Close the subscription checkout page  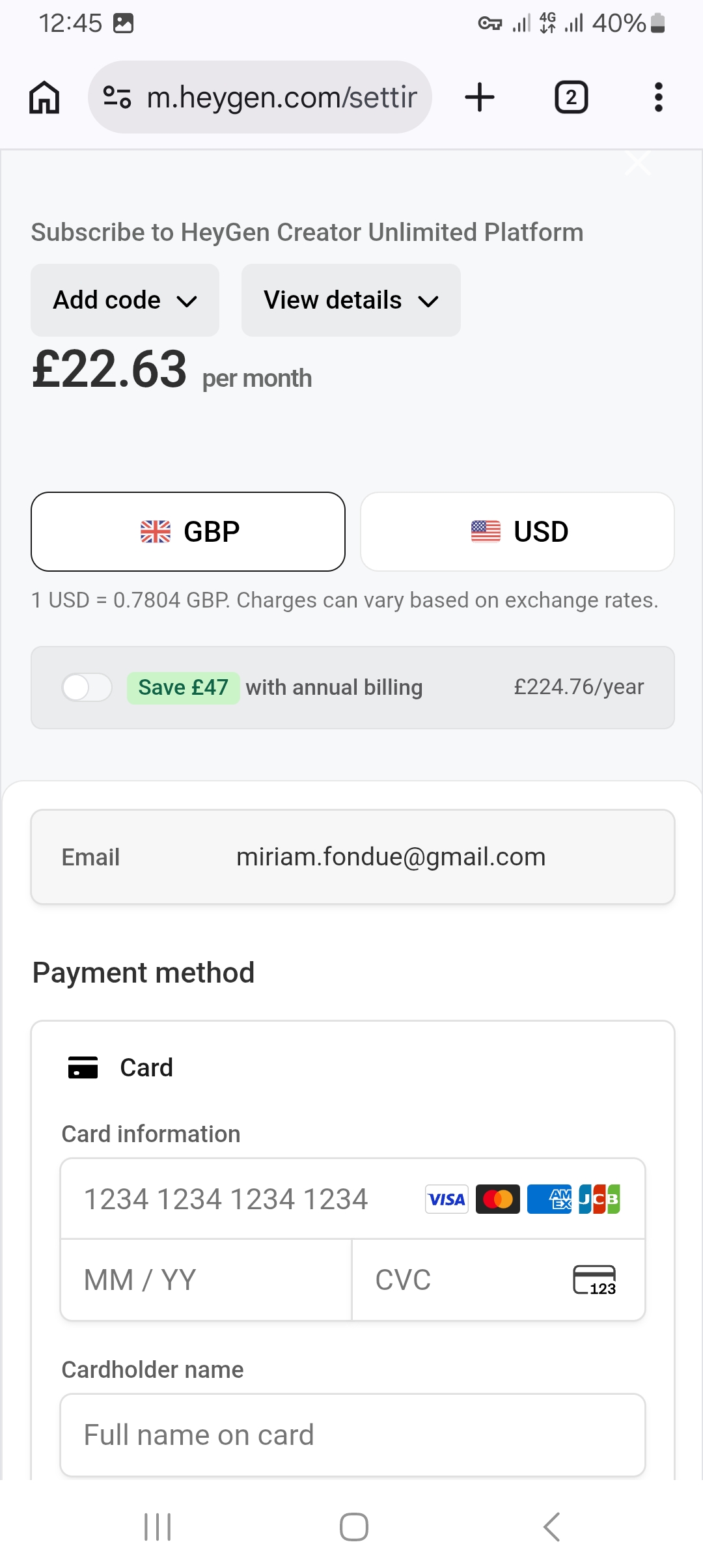[x=638, y=163]
